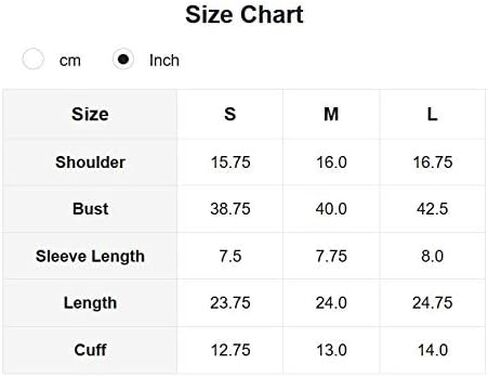Click the 42.5 bust value for L
Screen dimensions: 488x377
point(432,209)
